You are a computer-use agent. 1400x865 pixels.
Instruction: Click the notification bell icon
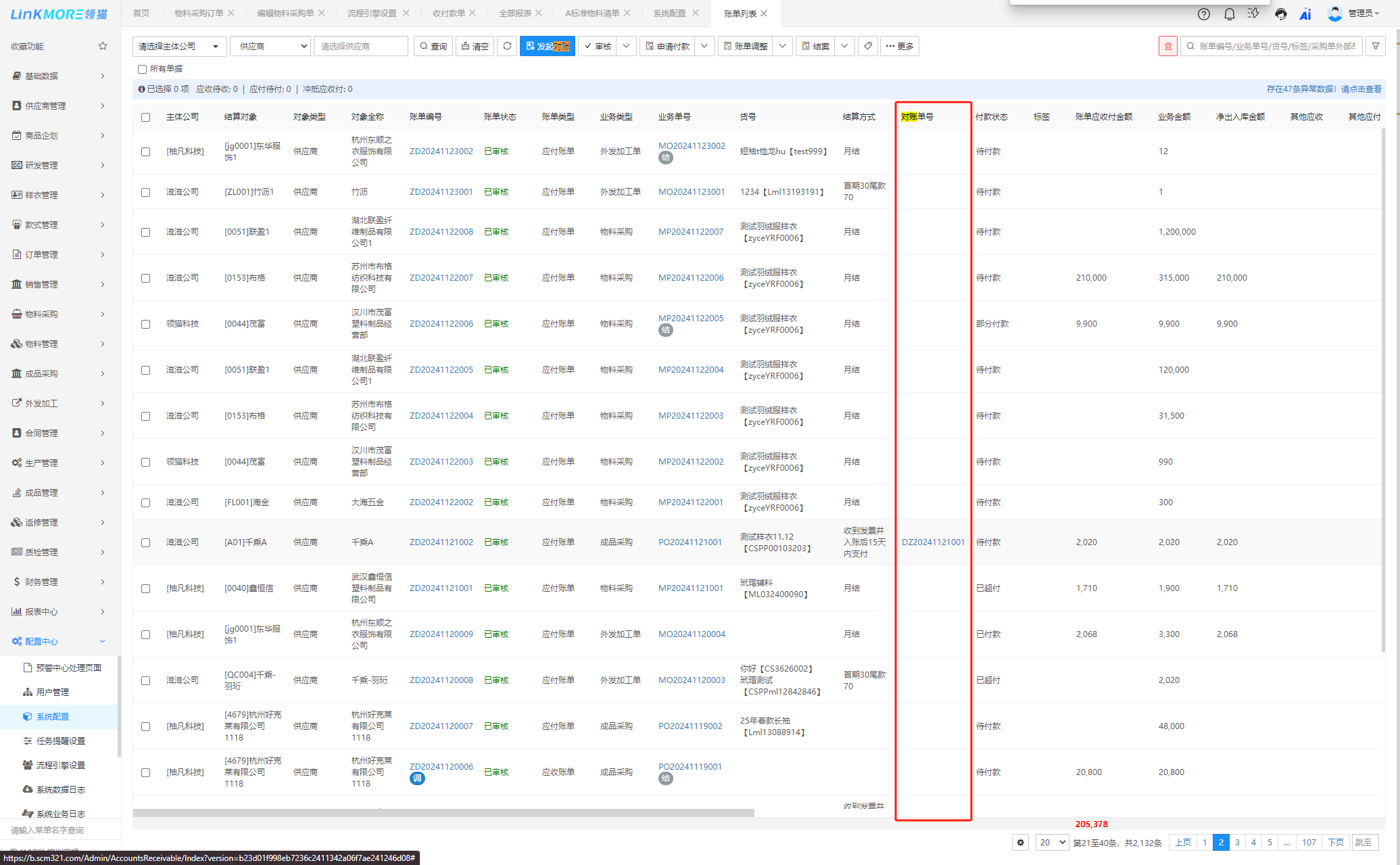point(1230,14)
